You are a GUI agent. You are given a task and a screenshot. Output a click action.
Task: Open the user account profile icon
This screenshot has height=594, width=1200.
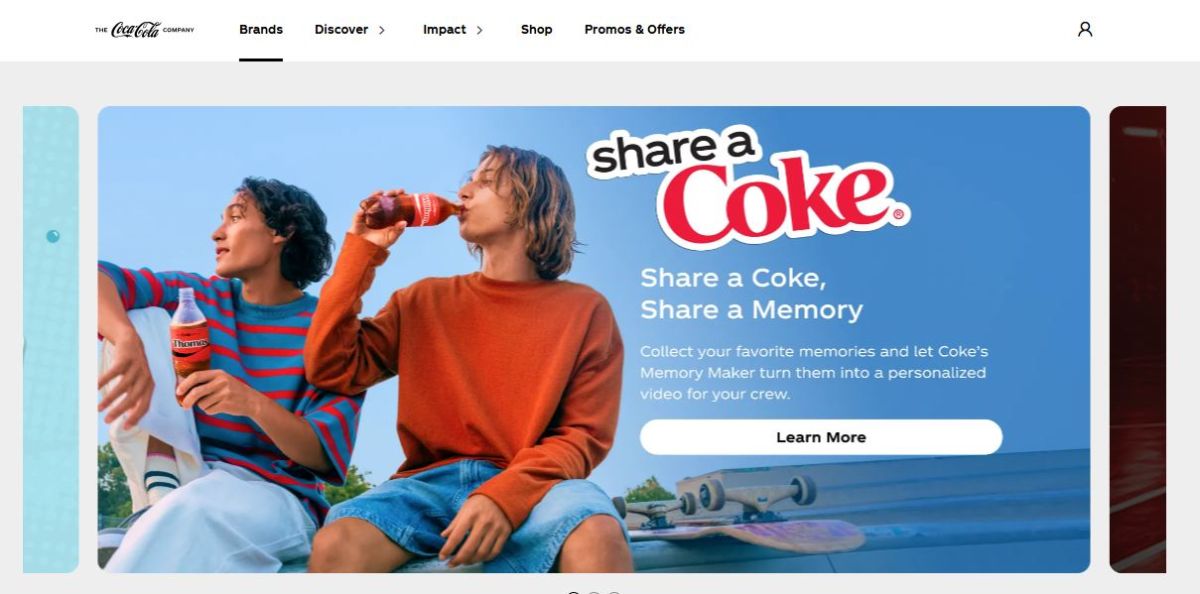(x=1085, y=29)
